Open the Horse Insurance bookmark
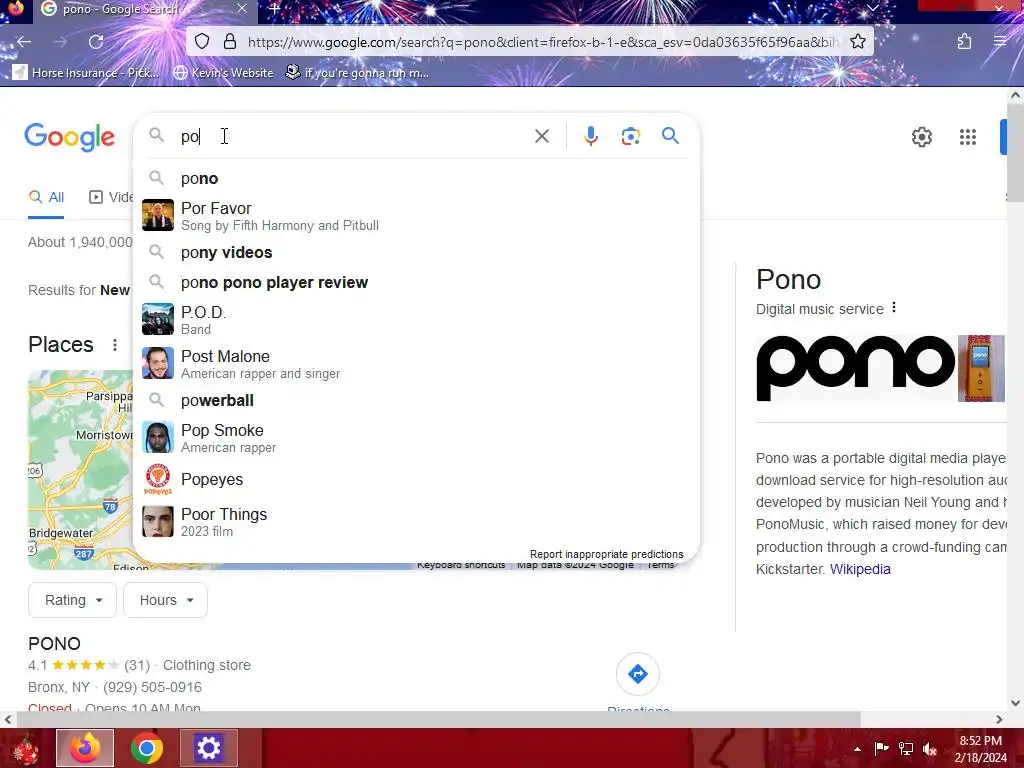Viewport: 1024px width, 768px height. pyautogui.click(x=86, y=72)
